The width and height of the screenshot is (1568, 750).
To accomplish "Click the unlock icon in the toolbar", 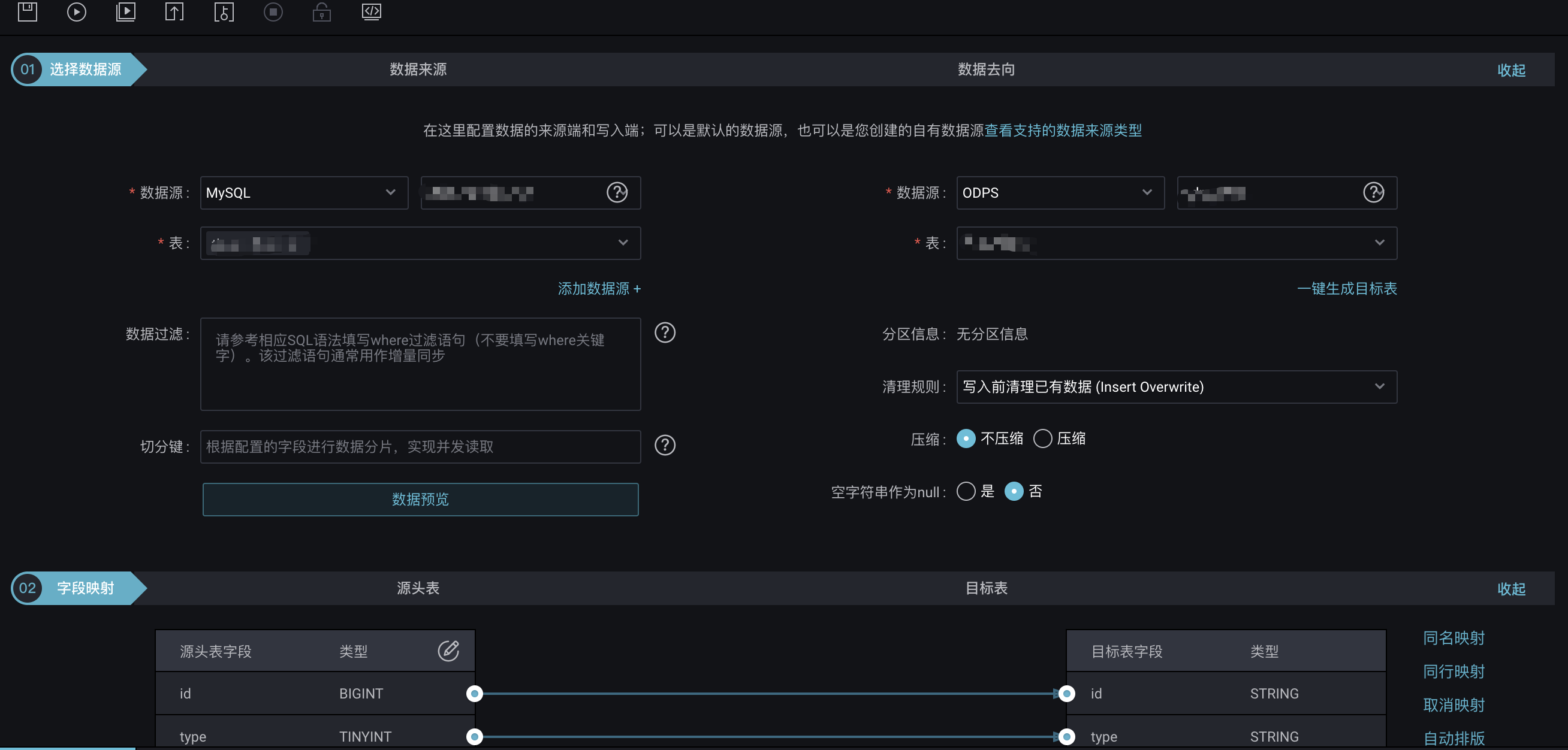I will pyautogui.click(x=321, y=12).
